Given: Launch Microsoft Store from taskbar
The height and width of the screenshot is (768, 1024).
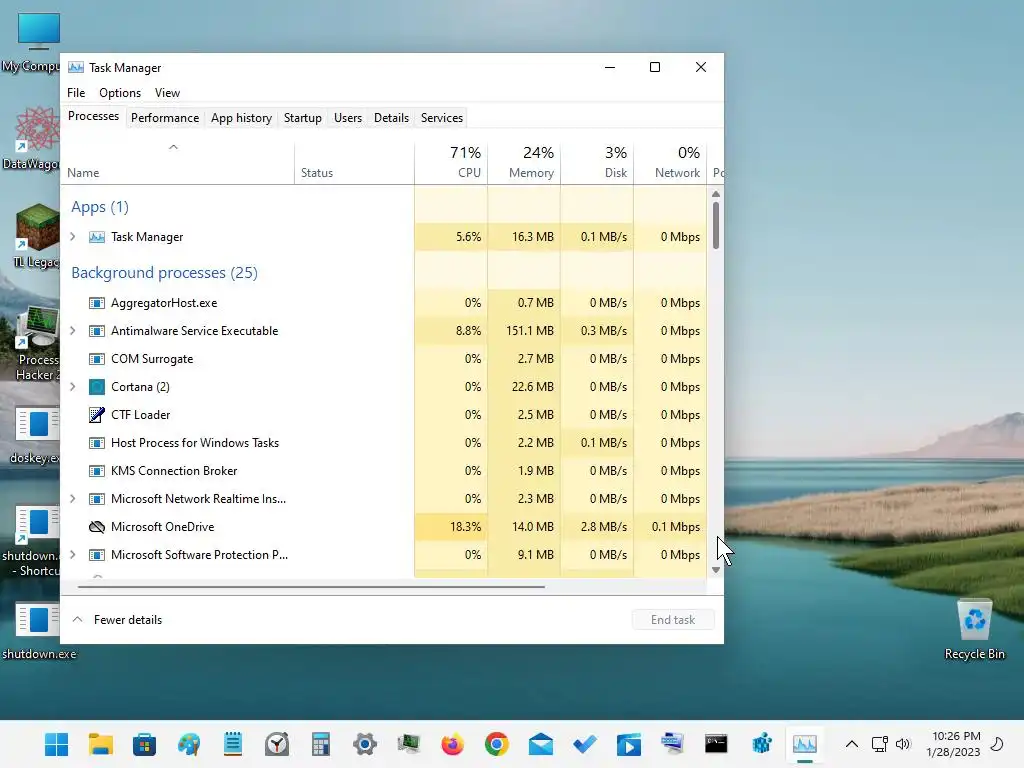Looking at the screenshot, I should coord(144,744).
